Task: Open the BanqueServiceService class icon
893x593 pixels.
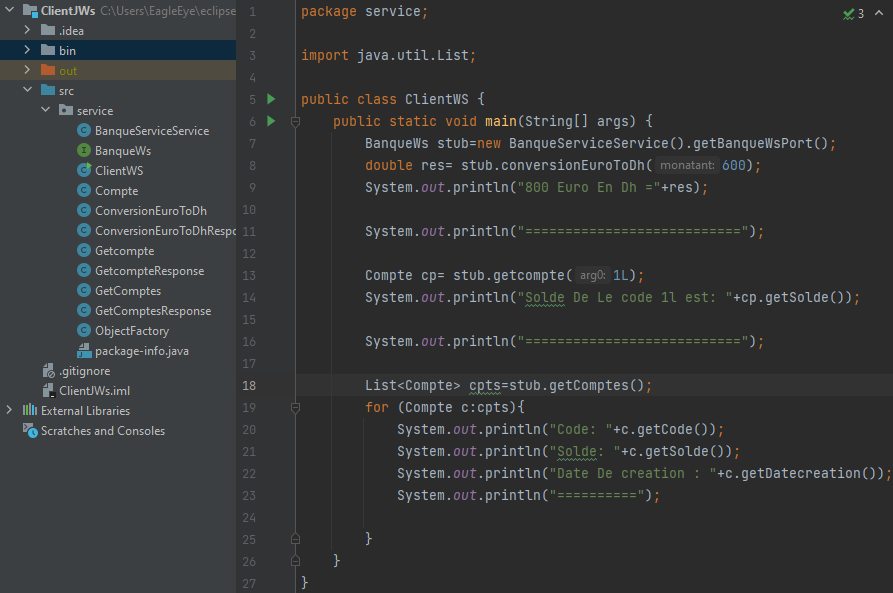Action: [84, 130]
